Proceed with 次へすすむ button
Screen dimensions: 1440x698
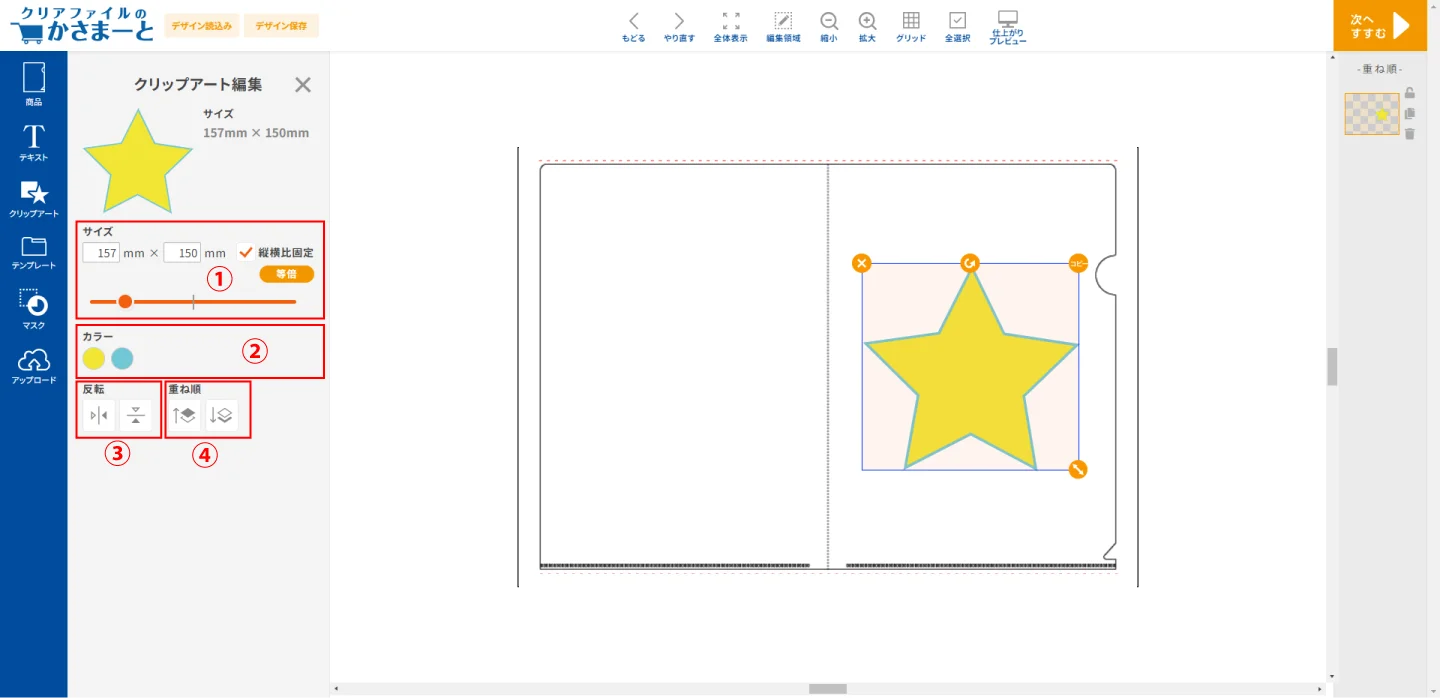1380,25
